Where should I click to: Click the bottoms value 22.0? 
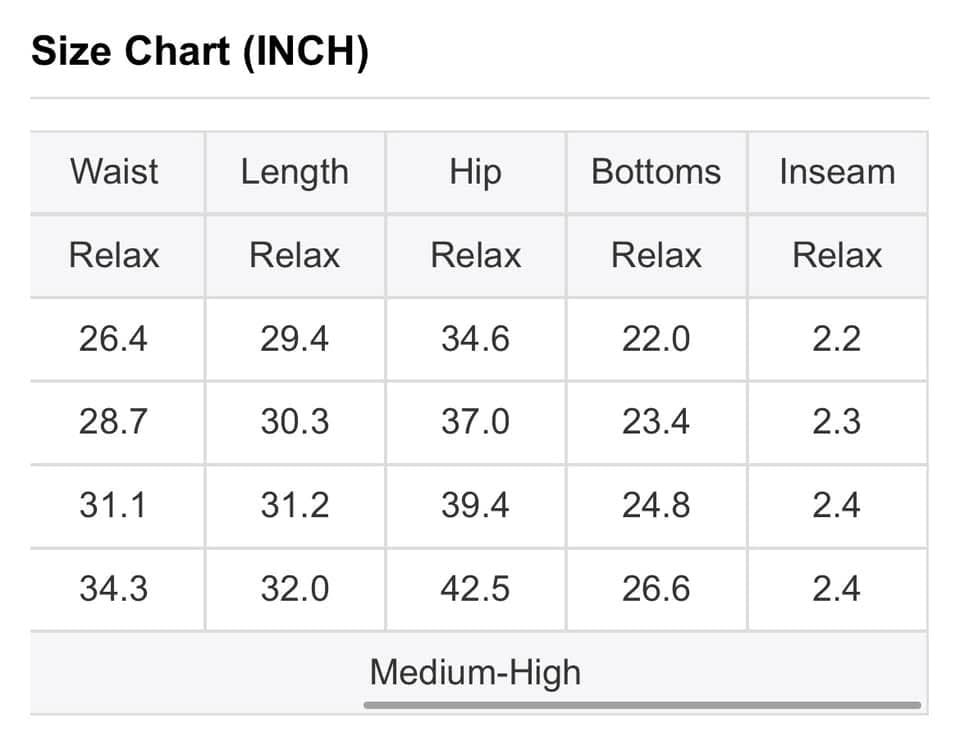656,339
